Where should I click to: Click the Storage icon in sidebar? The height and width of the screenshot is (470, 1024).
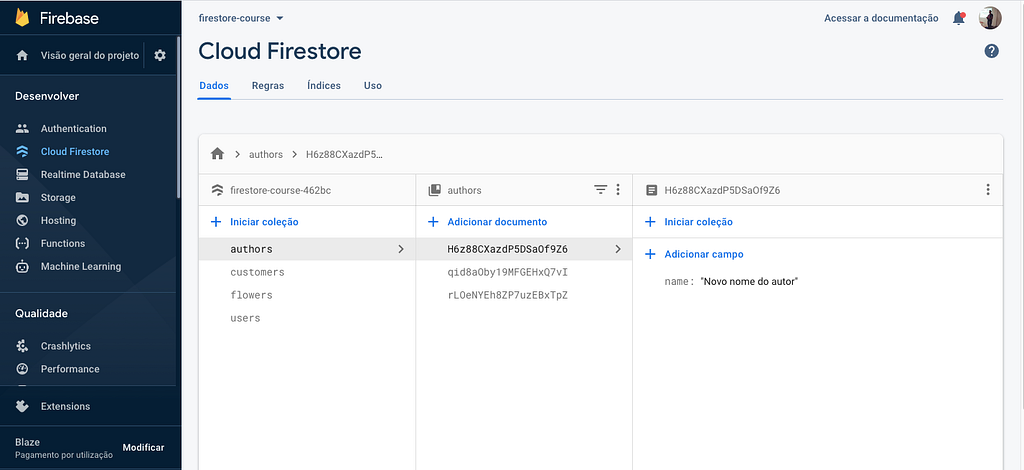coord(22,197)
